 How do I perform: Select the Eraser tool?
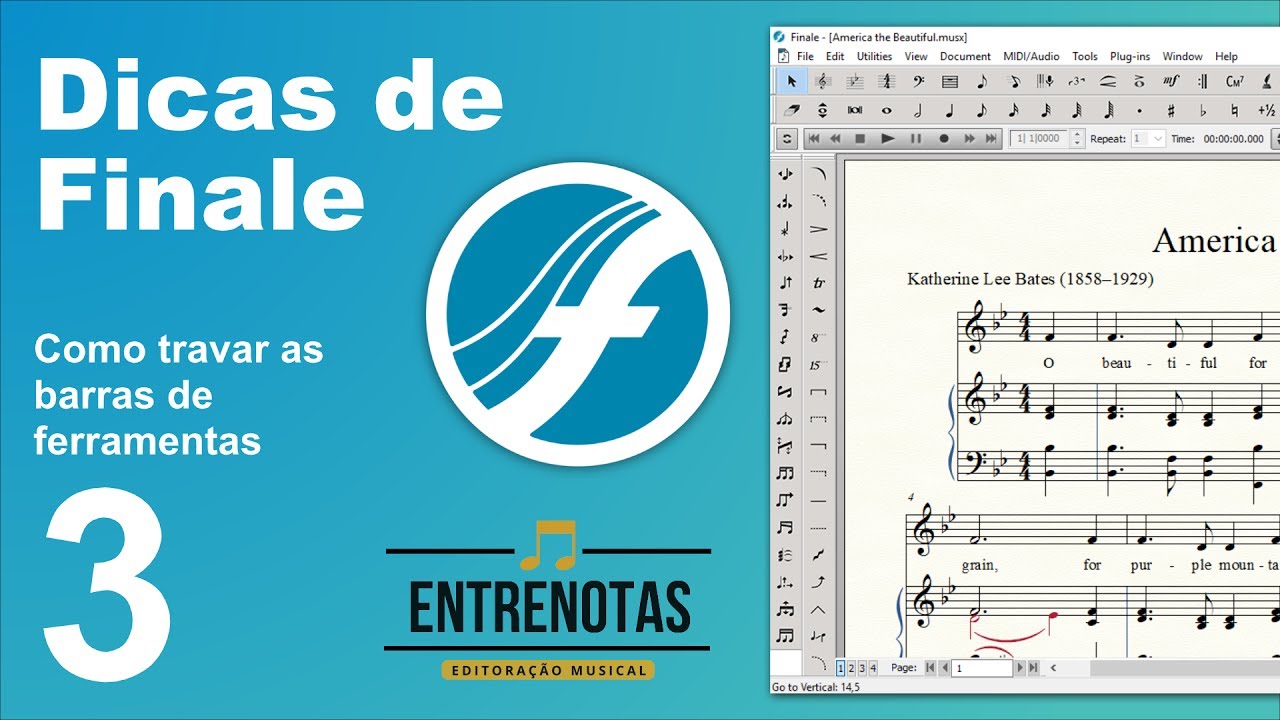(791, 110)
